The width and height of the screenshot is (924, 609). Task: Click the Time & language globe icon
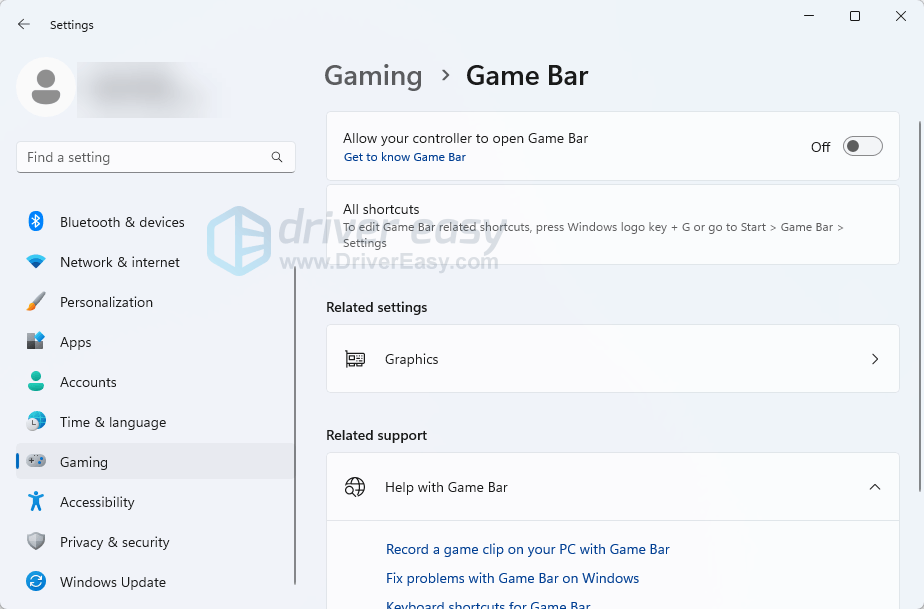[x=36, y=422]
